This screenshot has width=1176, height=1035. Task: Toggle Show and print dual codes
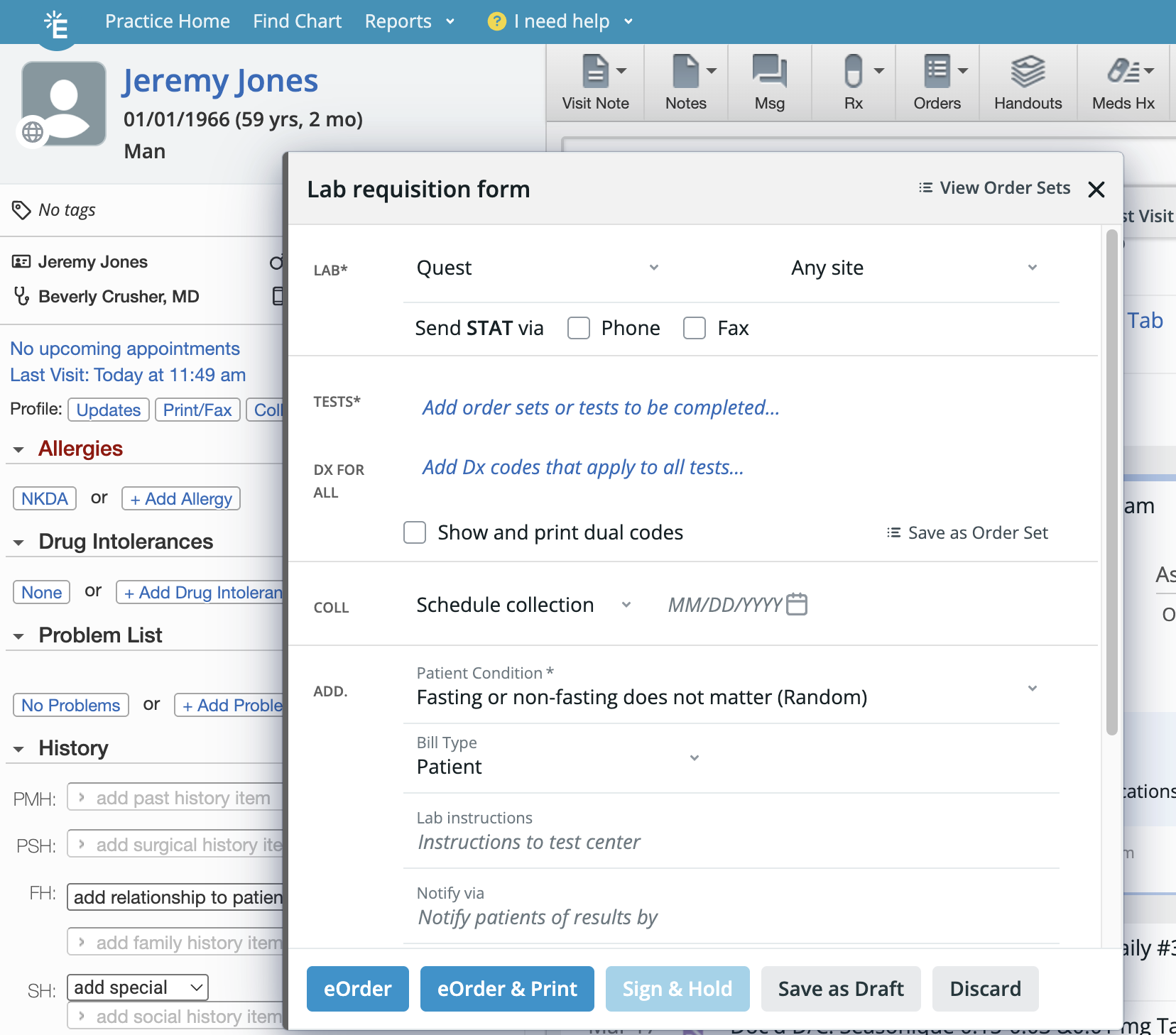(x=415, y=532)
